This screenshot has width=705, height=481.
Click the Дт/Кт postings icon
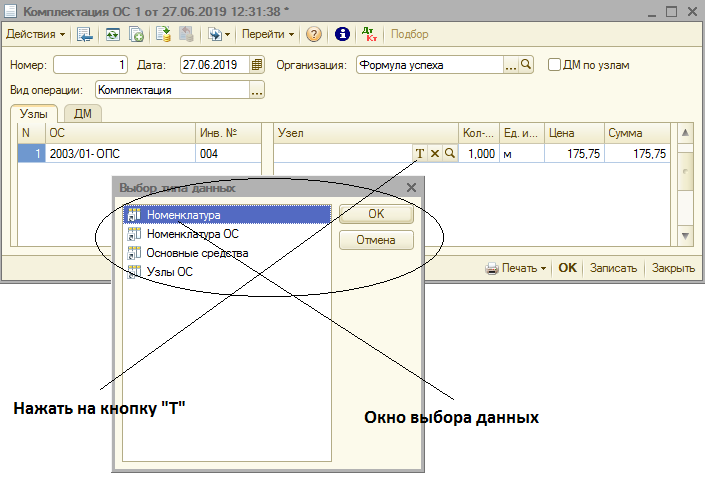[369, 34]
